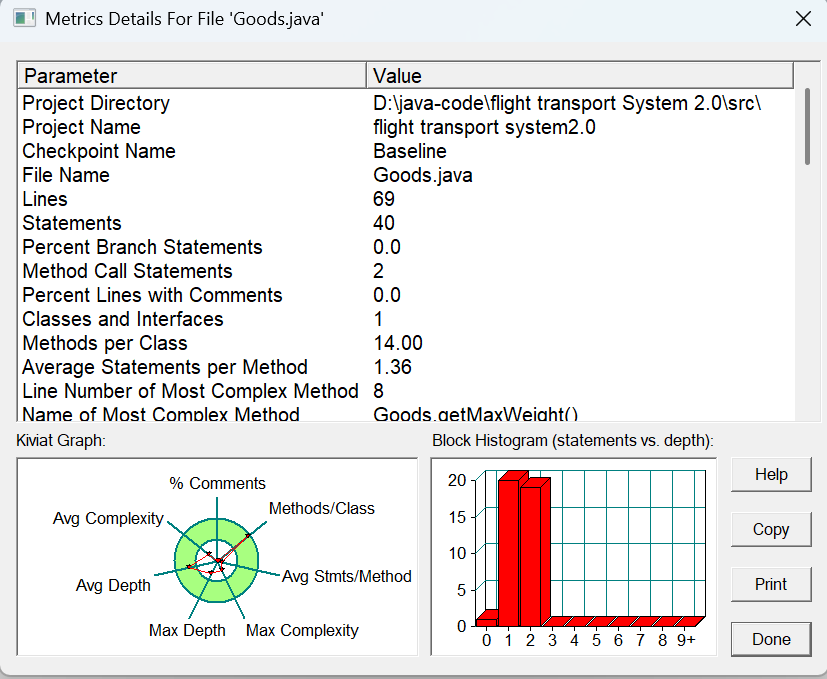Click value 'flight transport system2.0'

click(484, 127)
